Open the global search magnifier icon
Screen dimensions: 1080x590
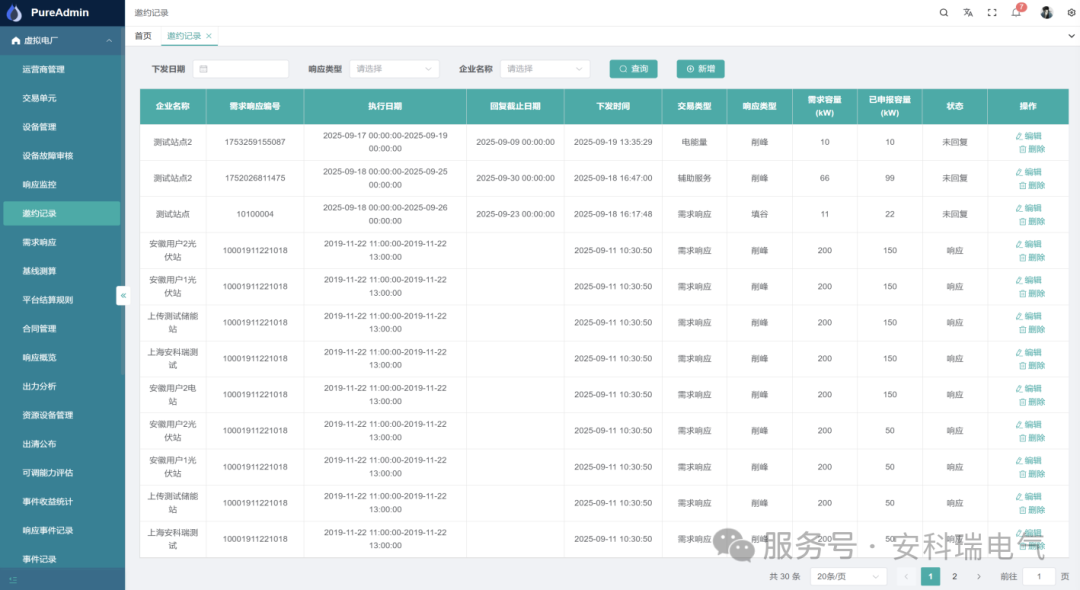click(x=944, y=12)
